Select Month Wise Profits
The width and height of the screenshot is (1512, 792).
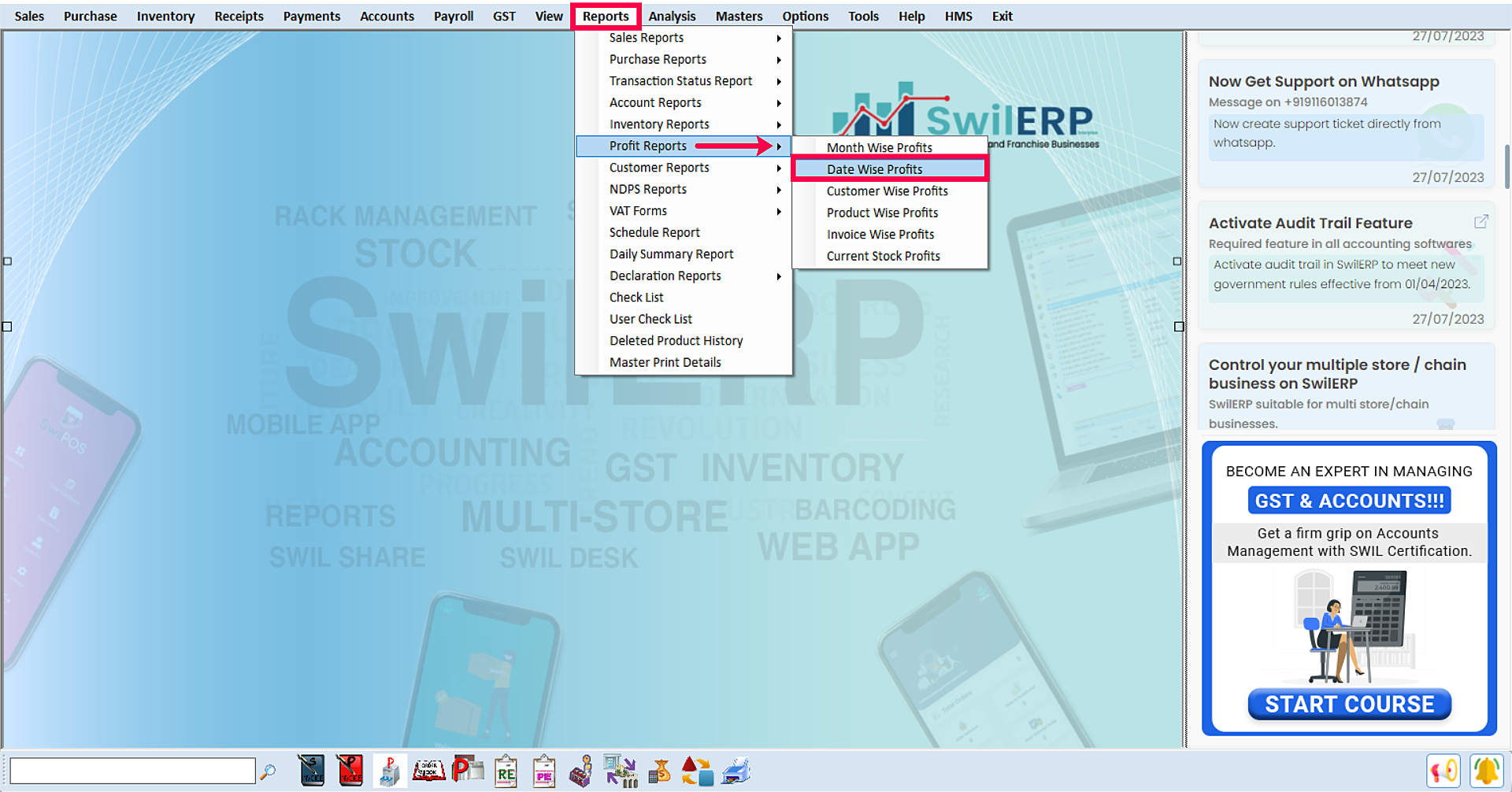coord(890,147)
